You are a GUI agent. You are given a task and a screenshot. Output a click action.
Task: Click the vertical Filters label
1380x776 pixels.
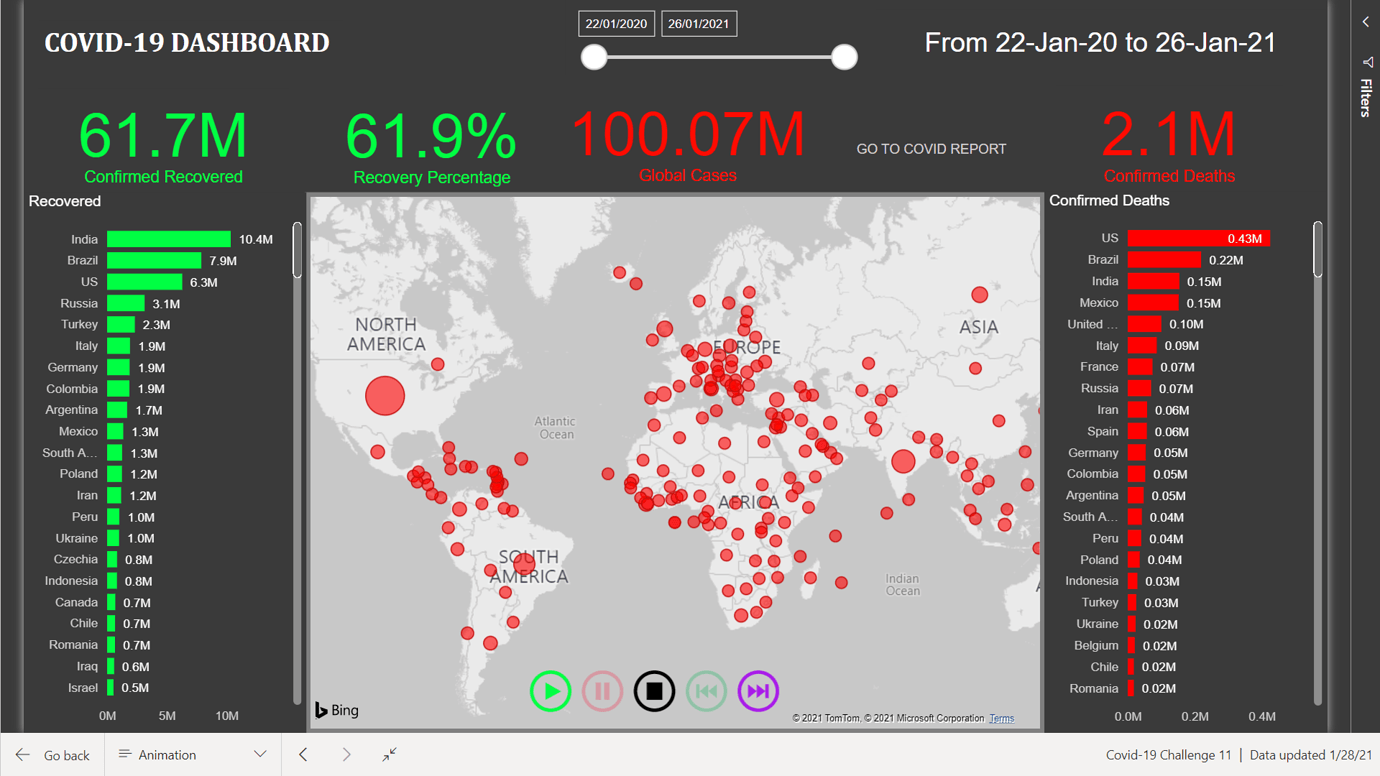click(x=1366, y=97)
